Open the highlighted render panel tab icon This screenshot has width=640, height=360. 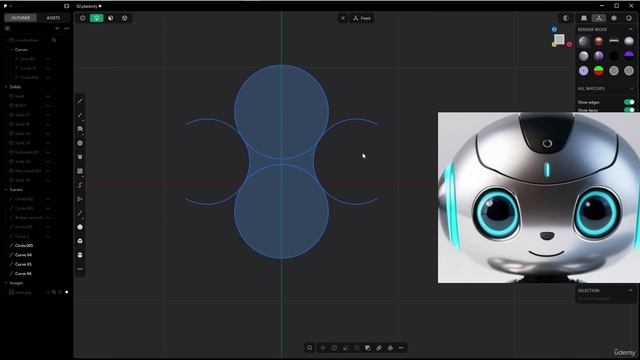(599, 18)
